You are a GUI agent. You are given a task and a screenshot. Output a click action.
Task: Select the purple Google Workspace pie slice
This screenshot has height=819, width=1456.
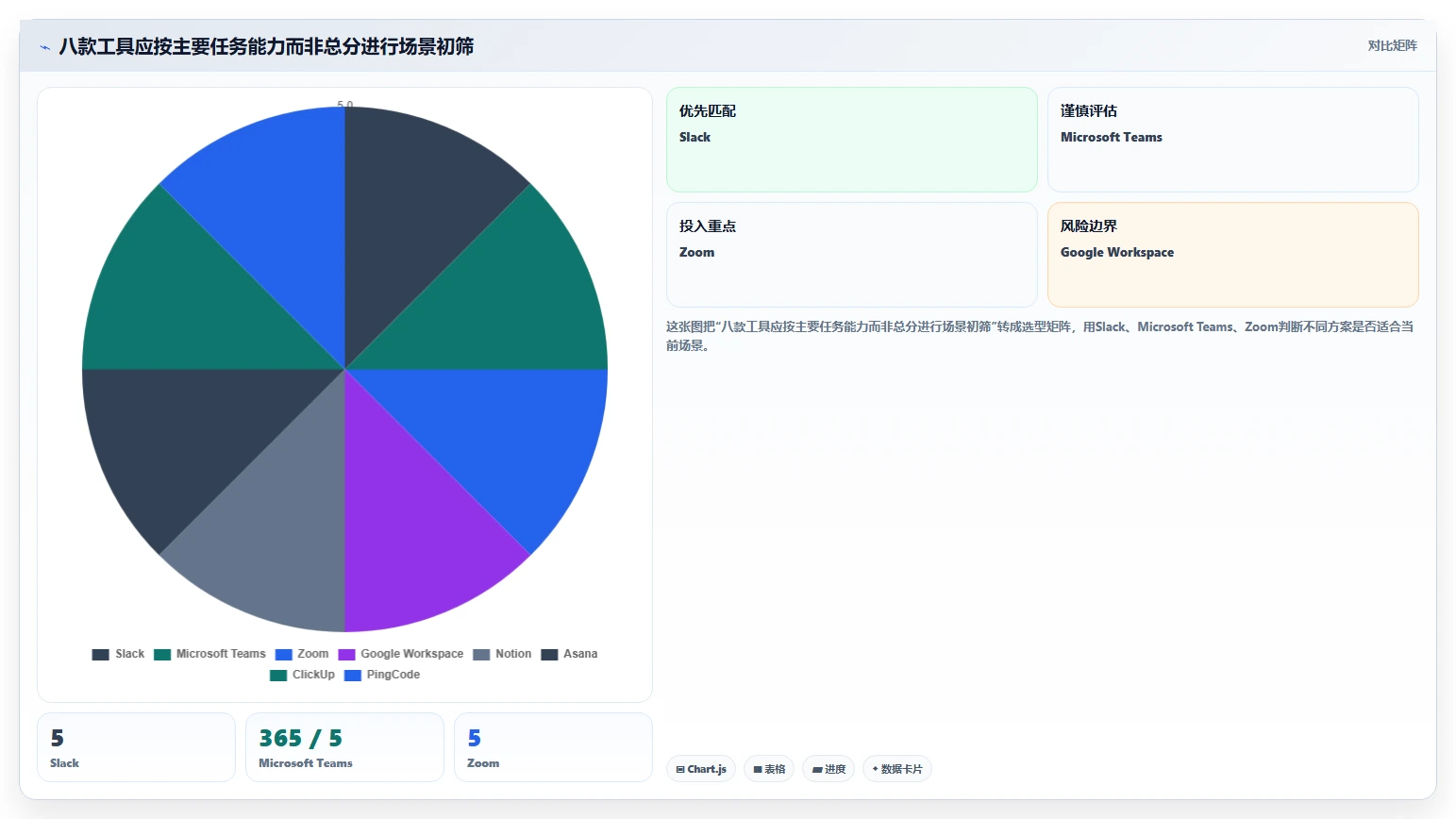(415, 538)
